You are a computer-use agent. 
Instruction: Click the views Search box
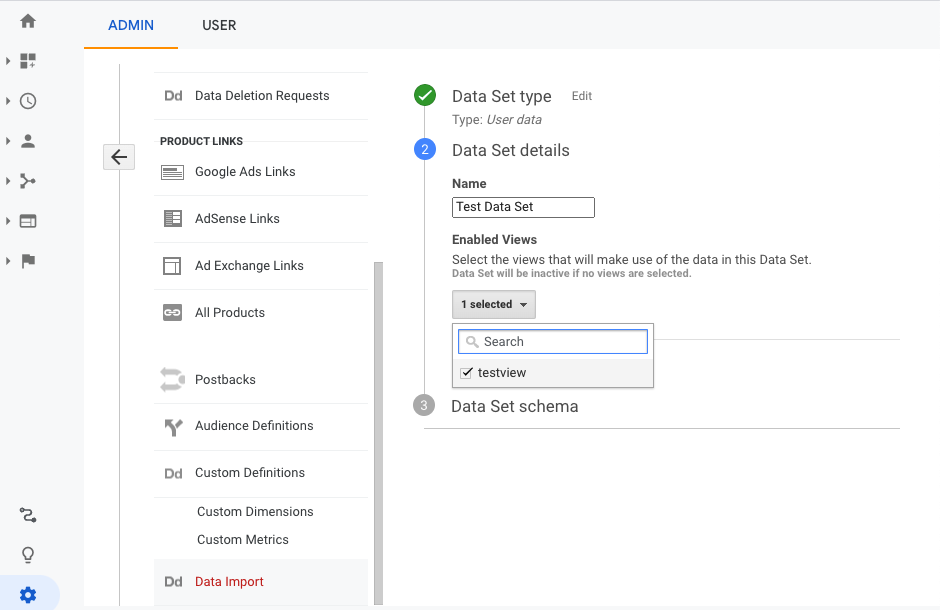click(x=553, y=342)
